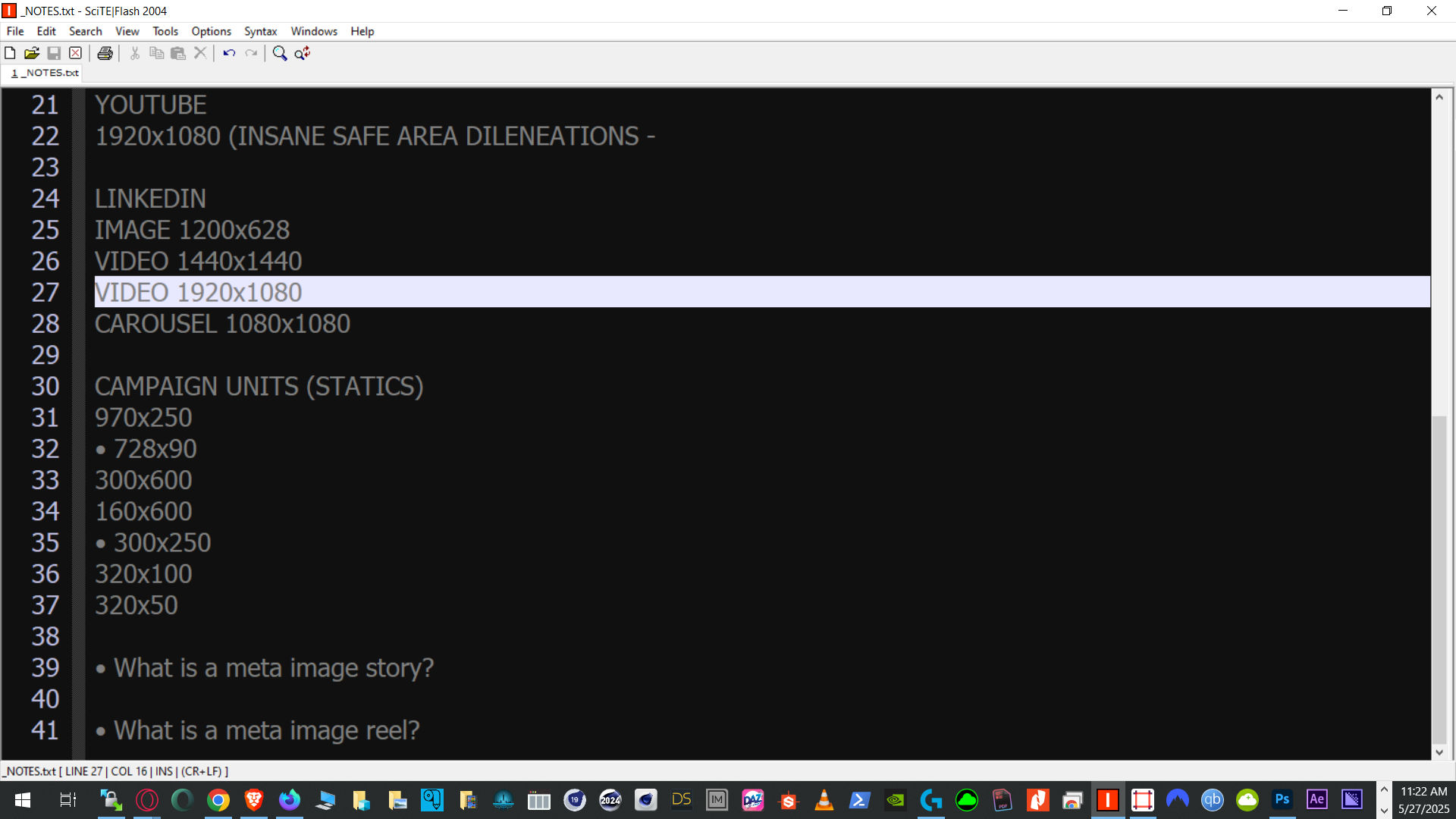Click the line 'YOUTUBE'
1456x819 pixels.
coord(150,105)
